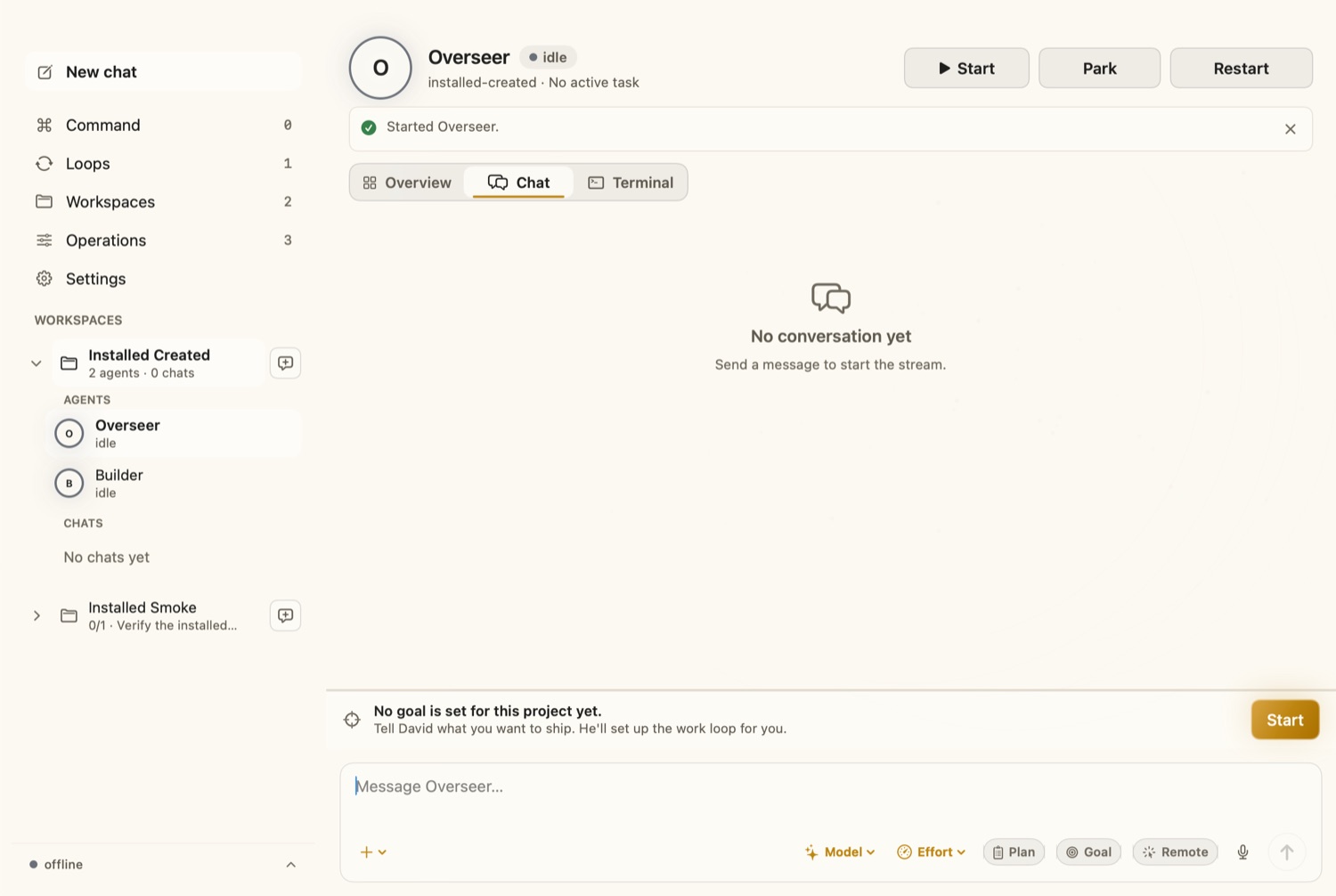This screenshot has height=896, width=1336.
Task: Click the large Overseer avatar in header
Action: pyautogui.click(x=380, y=68)
